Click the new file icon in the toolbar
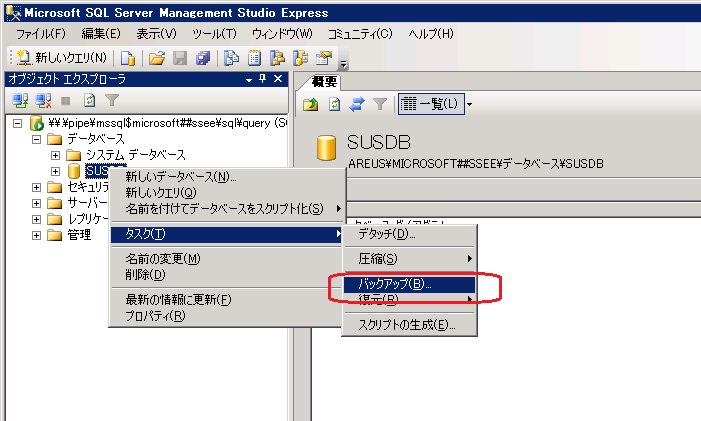701x421 pixels. coord(128,58)
